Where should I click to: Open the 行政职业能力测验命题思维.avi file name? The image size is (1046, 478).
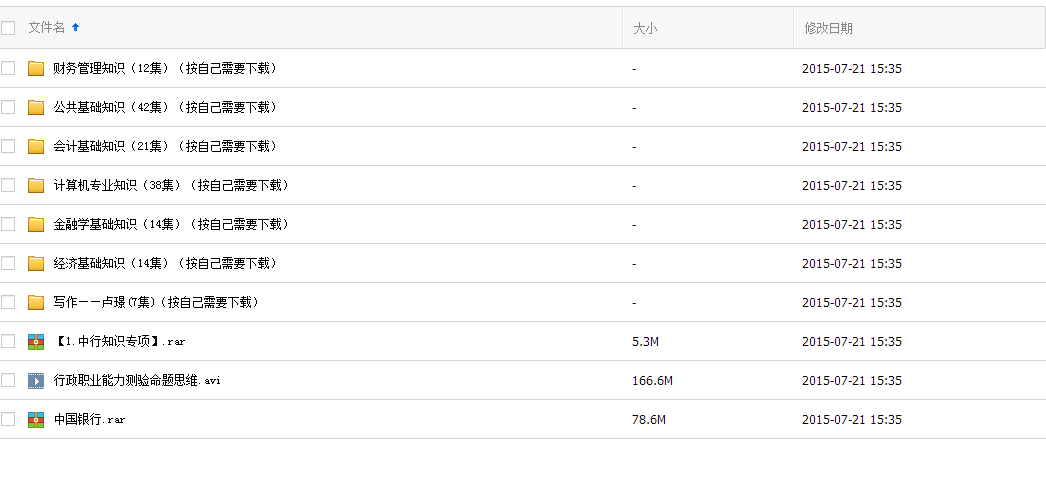click(x=137, y=380)
